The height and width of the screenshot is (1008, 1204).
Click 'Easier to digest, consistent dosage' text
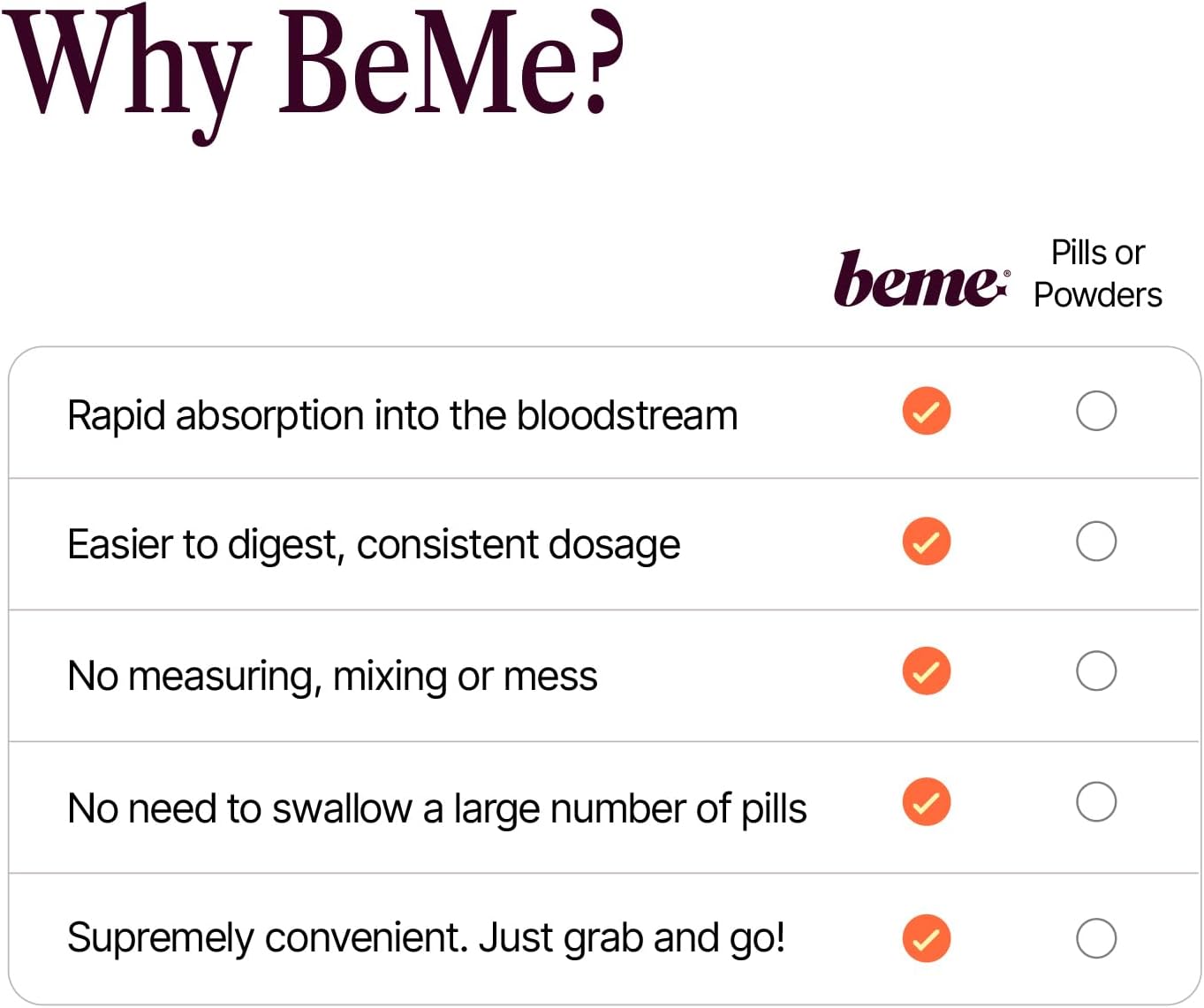(x=374, y=545)
